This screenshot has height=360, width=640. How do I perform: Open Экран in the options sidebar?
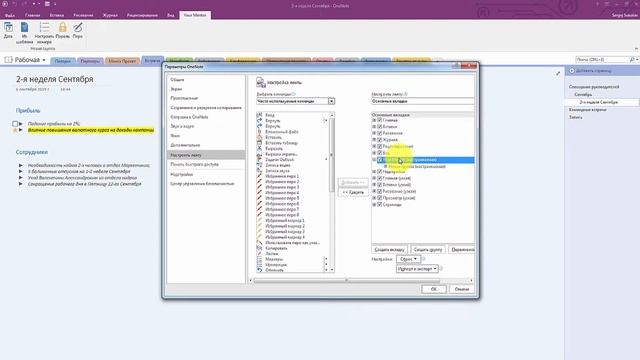(x=176, y=89)
